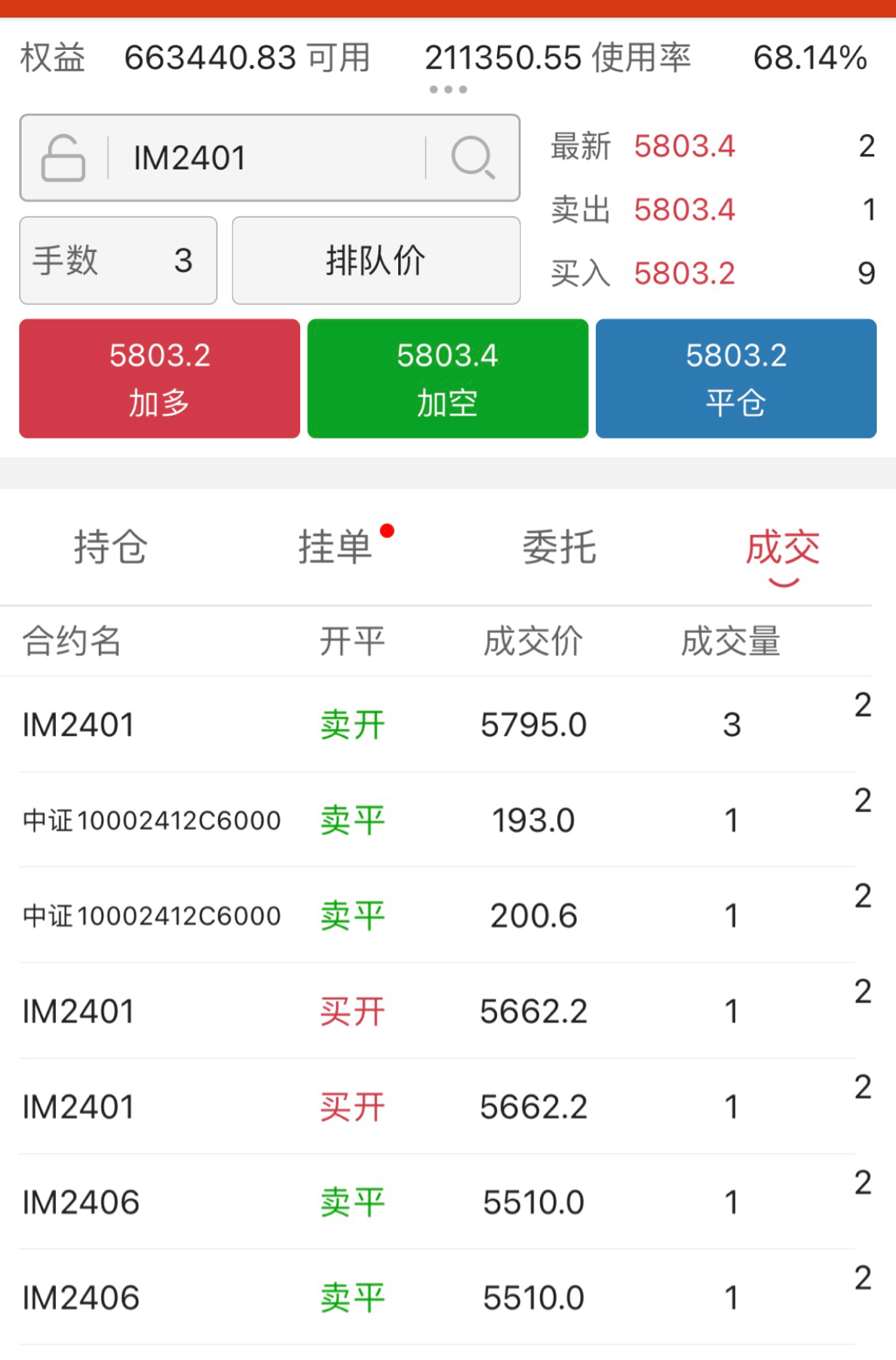896x1360 pixels.
Task: Select the 成交 tab
Action: [x=783, y=548]
